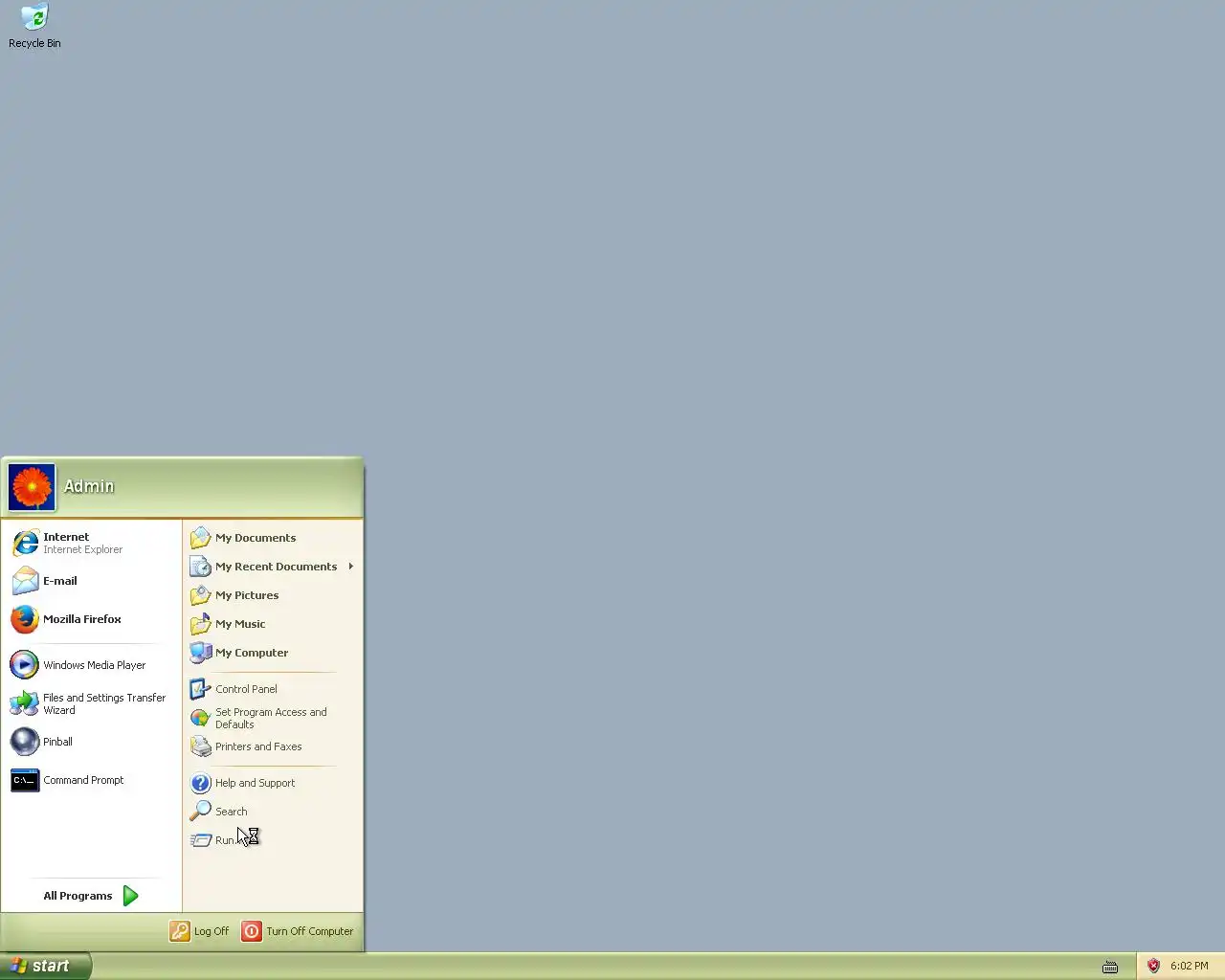Screen dimensions: 1225x980
Task: Click the Admin user name text
Action: pos(89,486)
